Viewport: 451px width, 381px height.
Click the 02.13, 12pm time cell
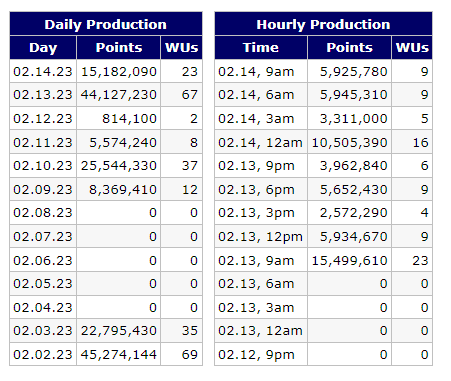tap(261, 237)
